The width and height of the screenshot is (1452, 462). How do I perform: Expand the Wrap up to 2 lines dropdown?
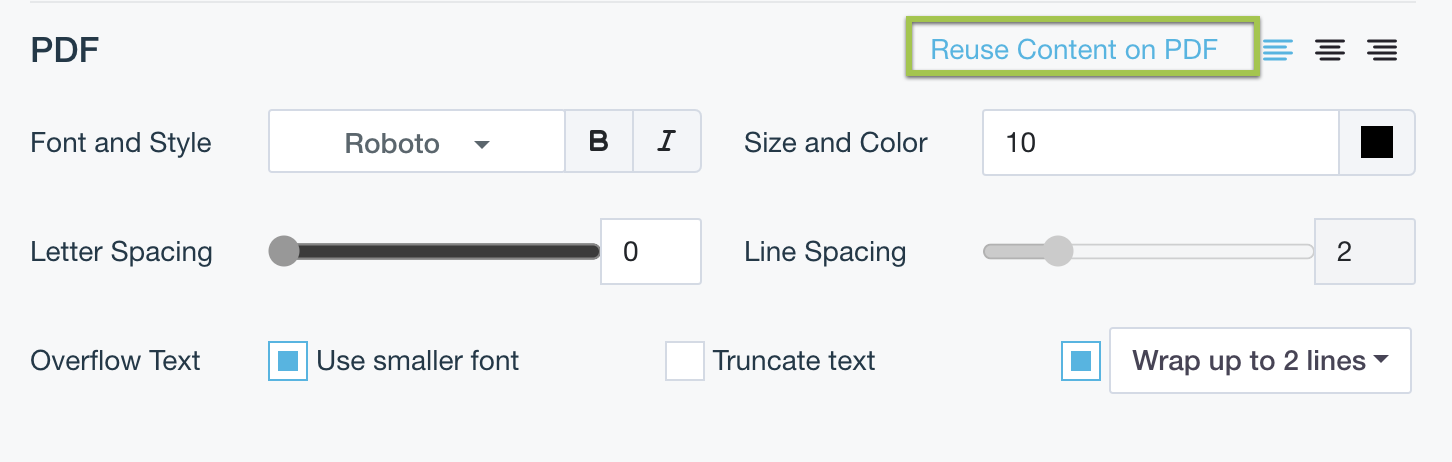pos(1260,361)
